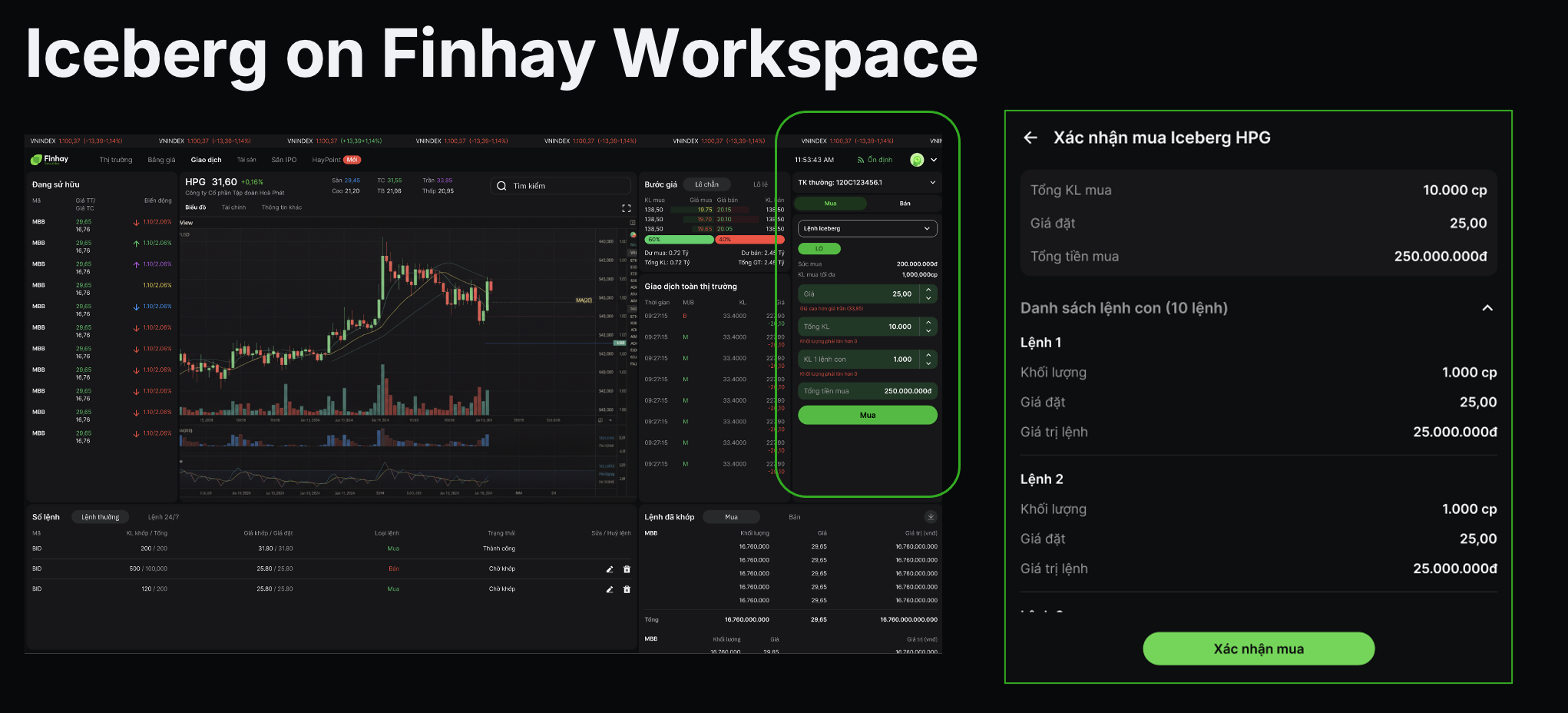Click the Lệnh 1 heading

[x=1040, y=343]
